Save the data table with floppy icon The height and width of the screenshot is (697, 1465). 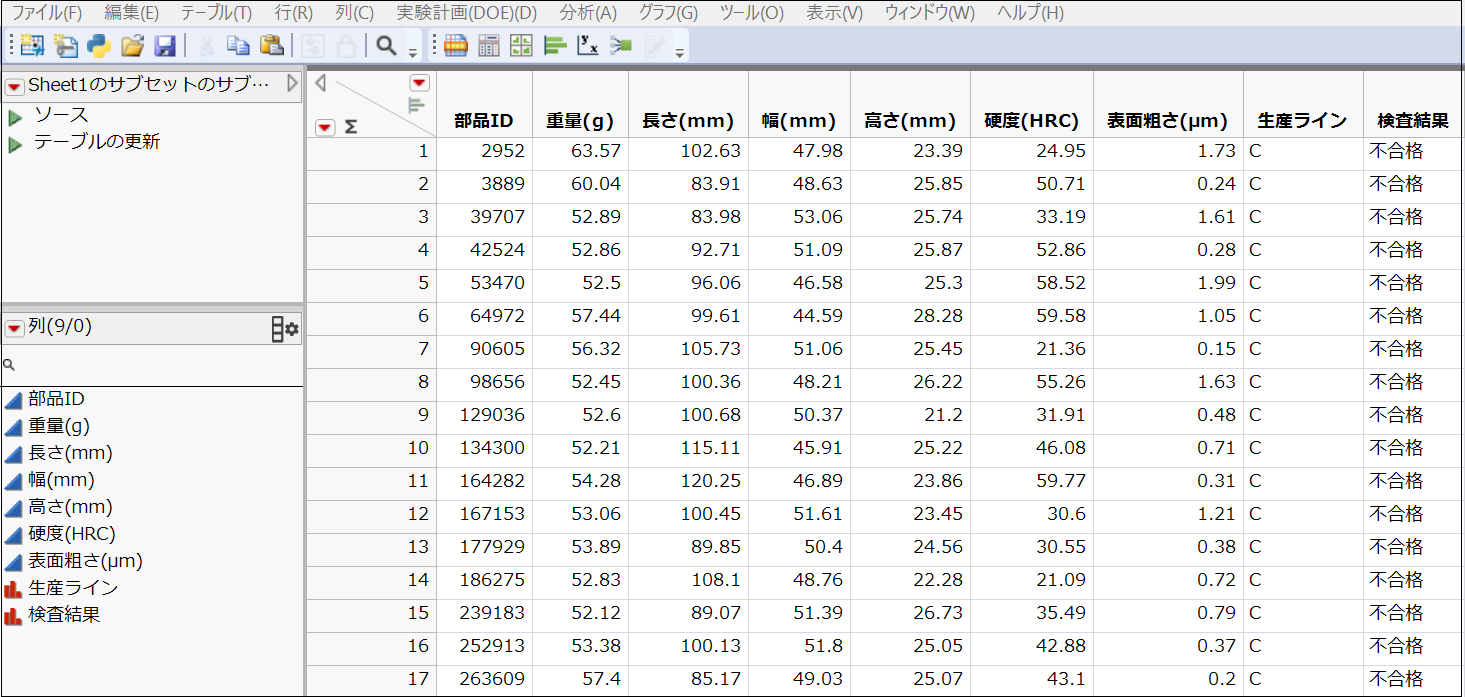pos(165,45)
